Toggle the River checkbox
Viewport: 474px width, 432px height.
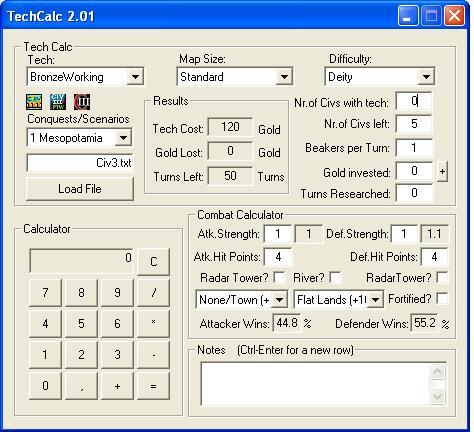tap(335, 277)
